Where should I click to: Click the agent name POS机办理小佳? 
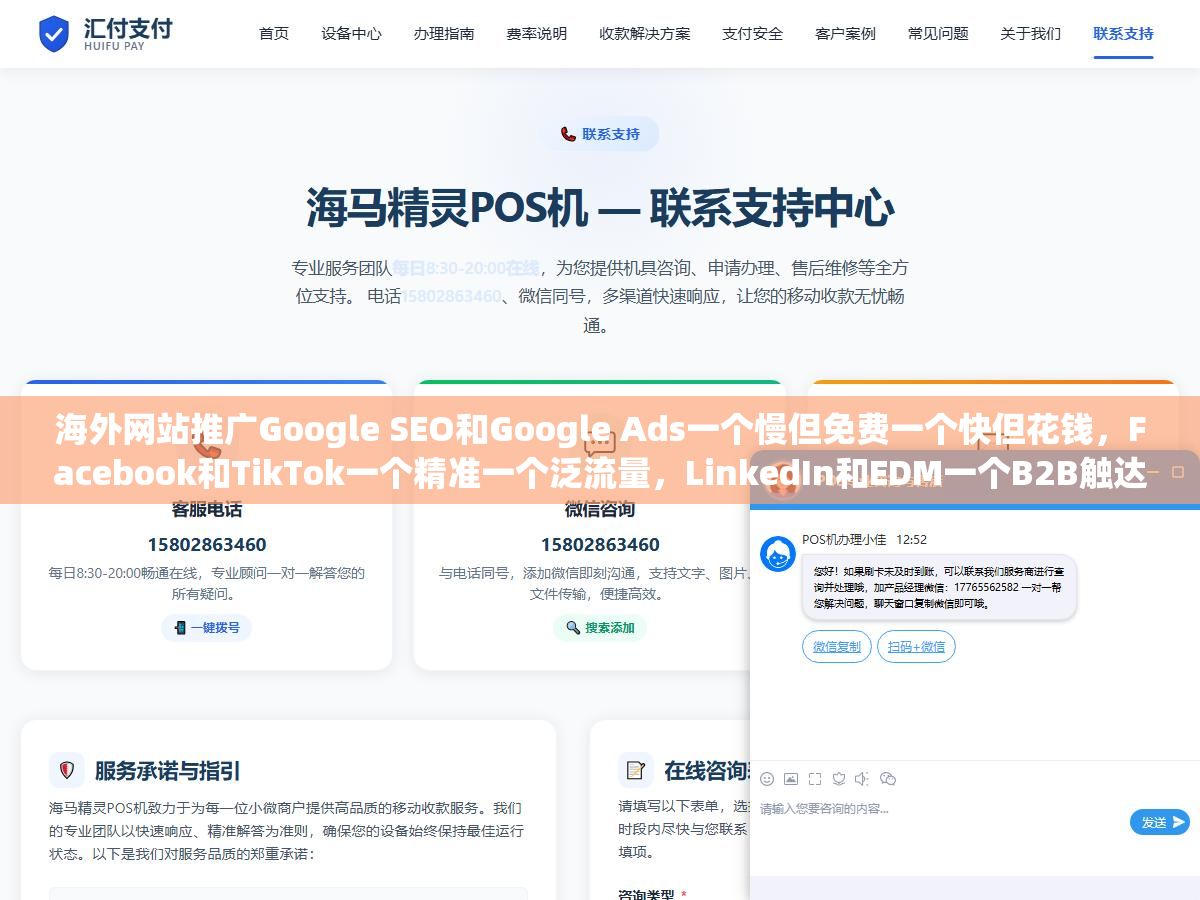pos(844,539)
